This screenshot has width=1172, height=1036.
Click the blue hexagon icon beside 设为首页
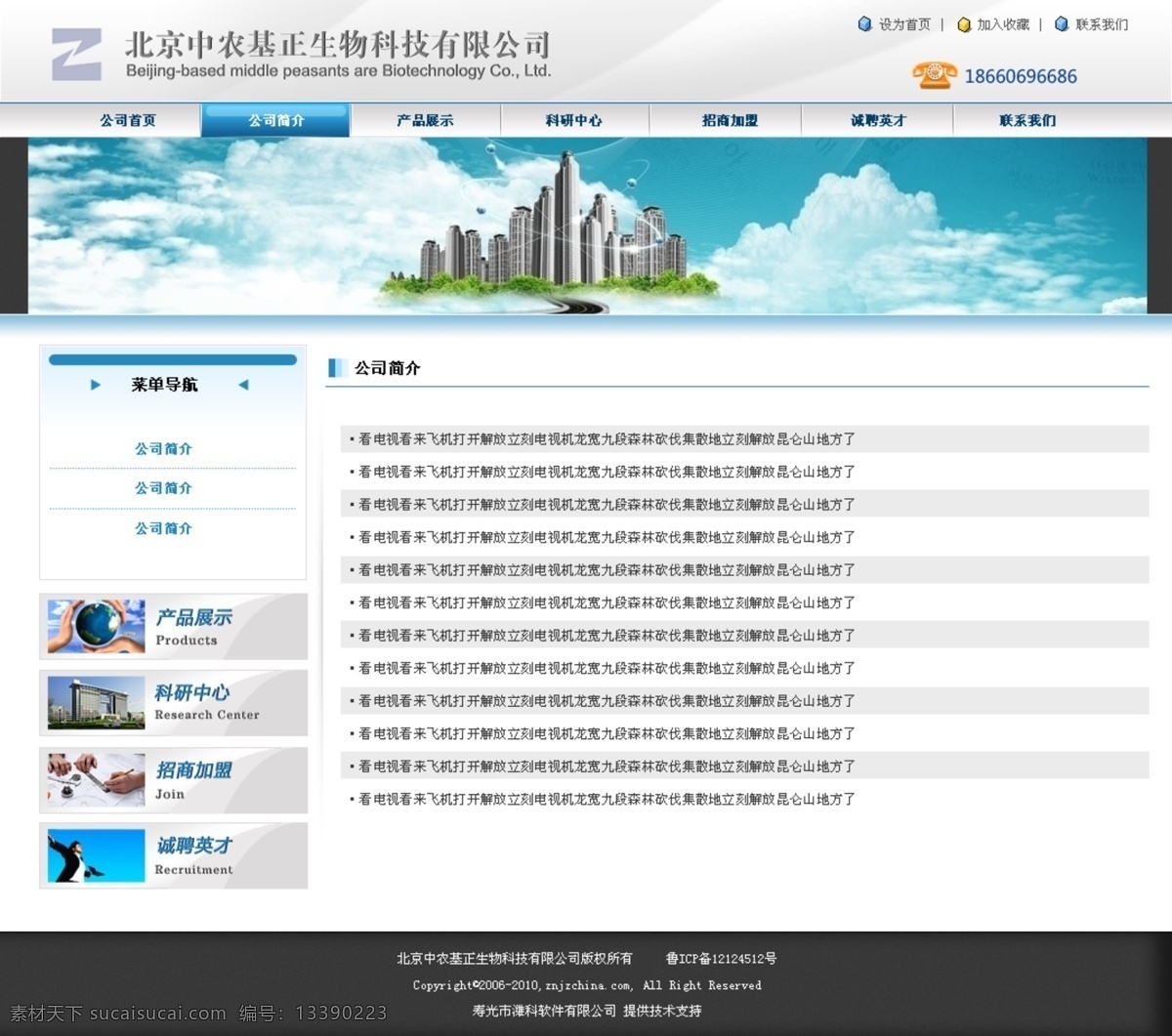pos(864,24)
